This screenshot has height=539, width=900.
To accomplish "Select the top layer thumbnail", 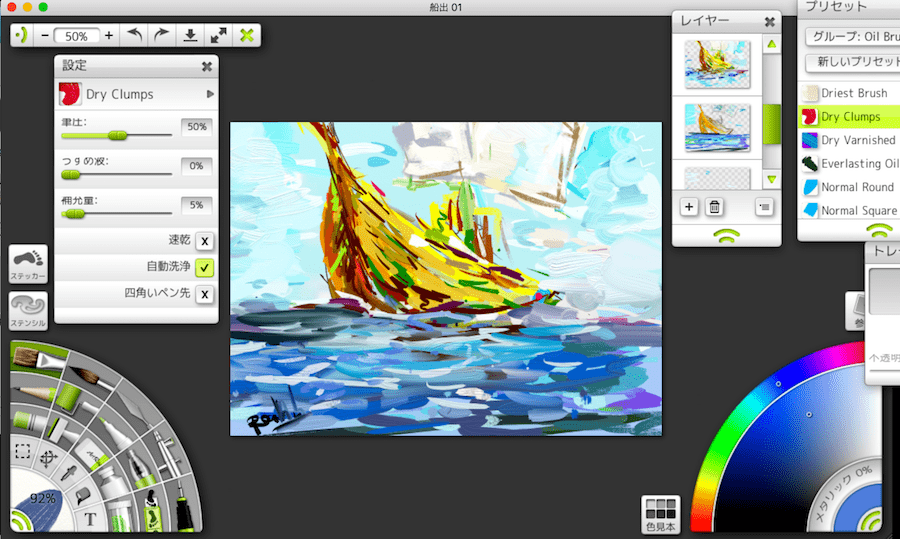I will tap(717, 64).
